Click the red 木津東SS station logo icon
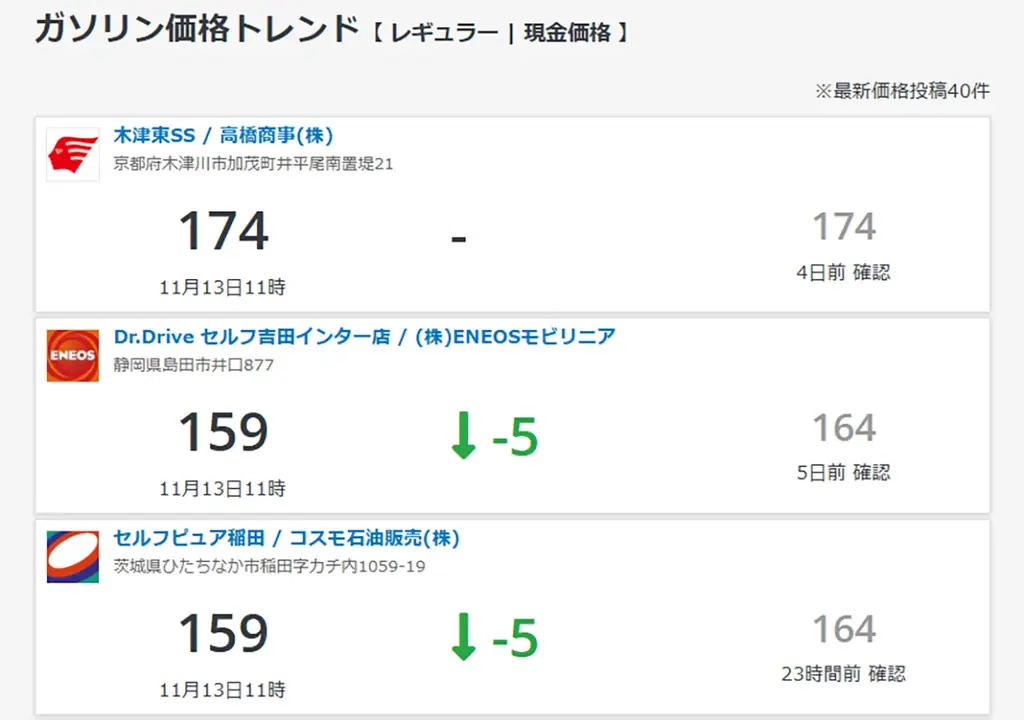Viewport: 1024px width, 720px height. [x=73, y=155]
